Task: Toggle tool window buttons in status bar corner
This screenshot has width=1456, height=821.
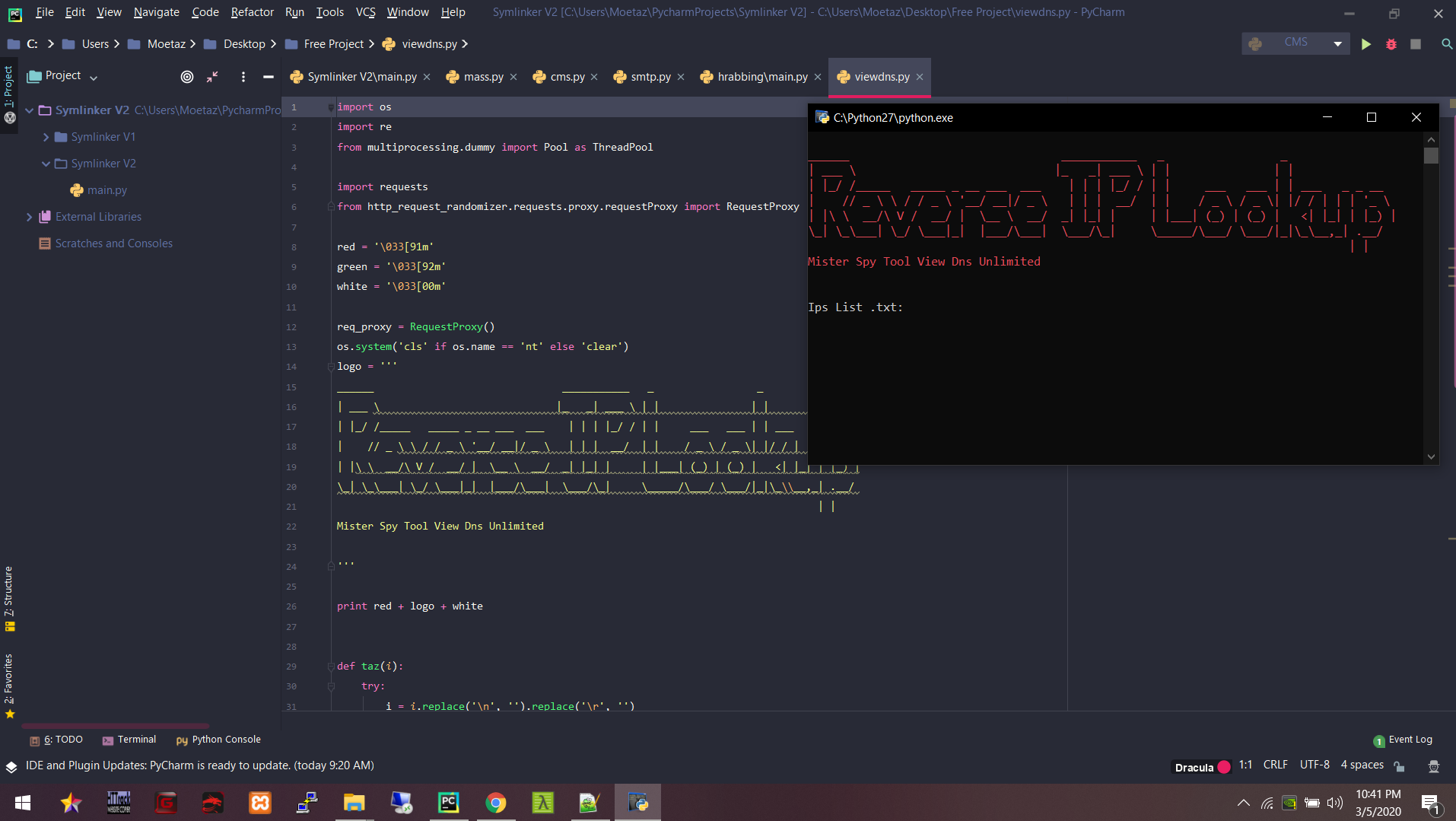Action: [11, 766]
